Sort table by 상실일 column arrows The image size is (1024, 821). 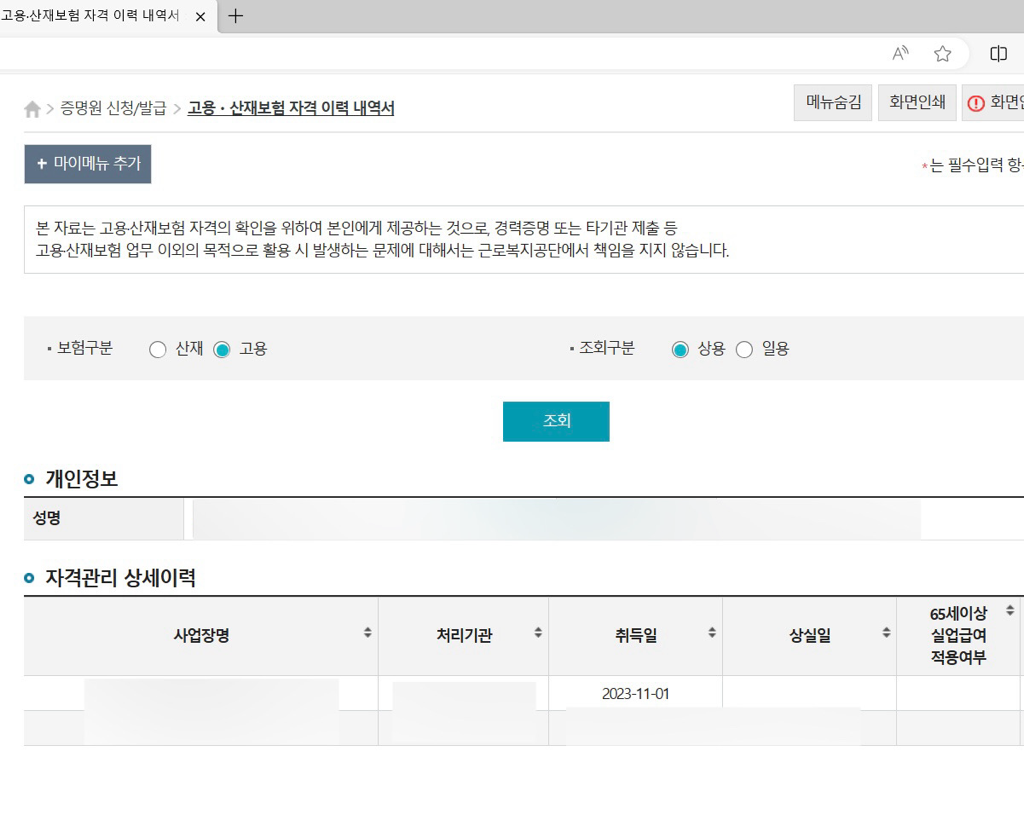click(886, 633)
